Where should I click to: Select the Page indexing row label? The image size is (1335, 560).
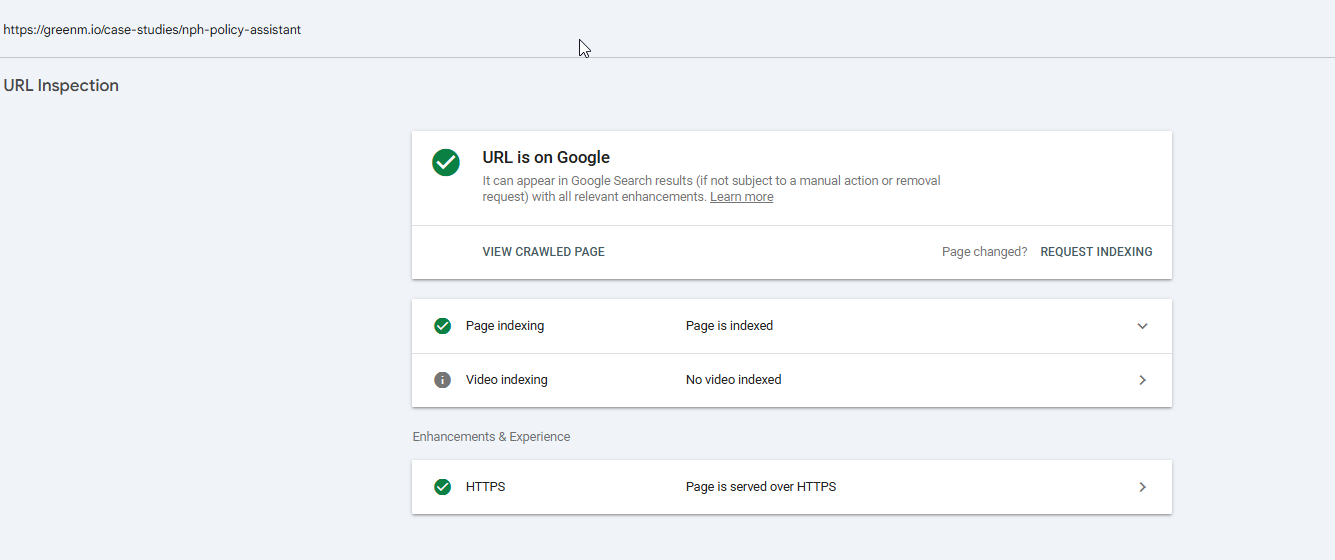pyautogui.click(x=505, y=326)
